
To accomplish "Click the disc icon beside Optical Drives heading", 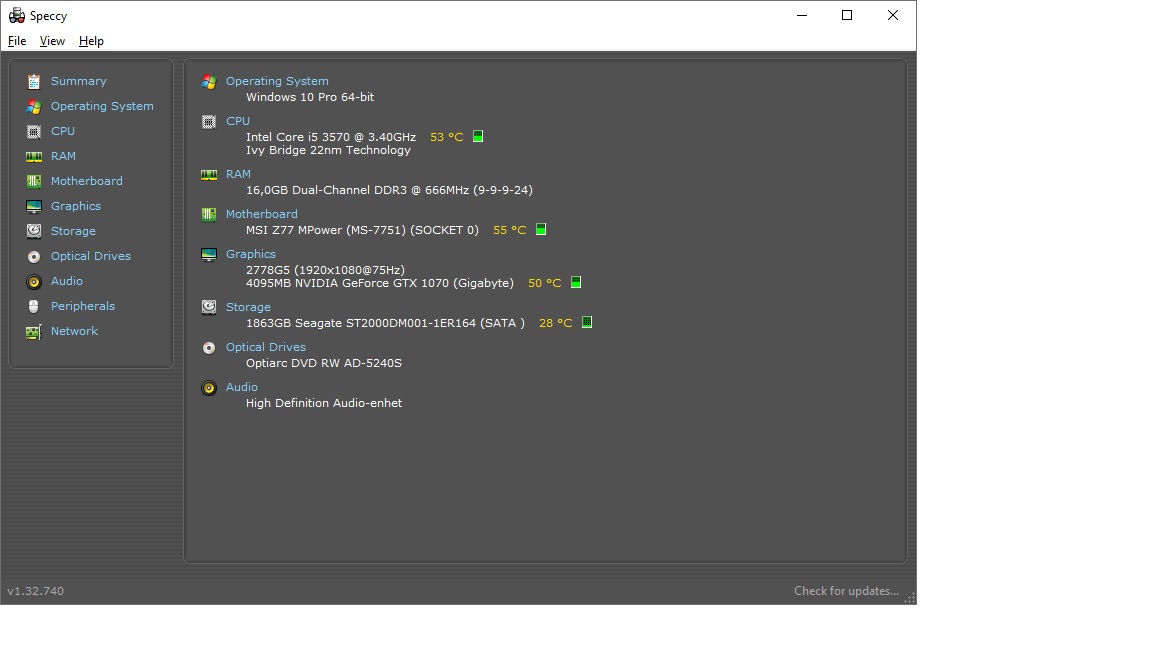I will [x=209, y=348].
